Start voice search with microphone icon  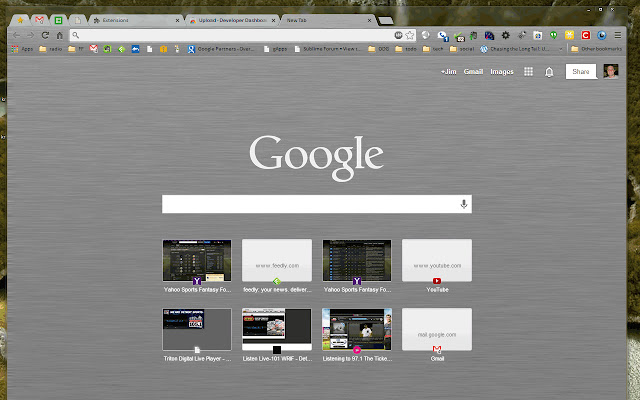tap(463, 204)
